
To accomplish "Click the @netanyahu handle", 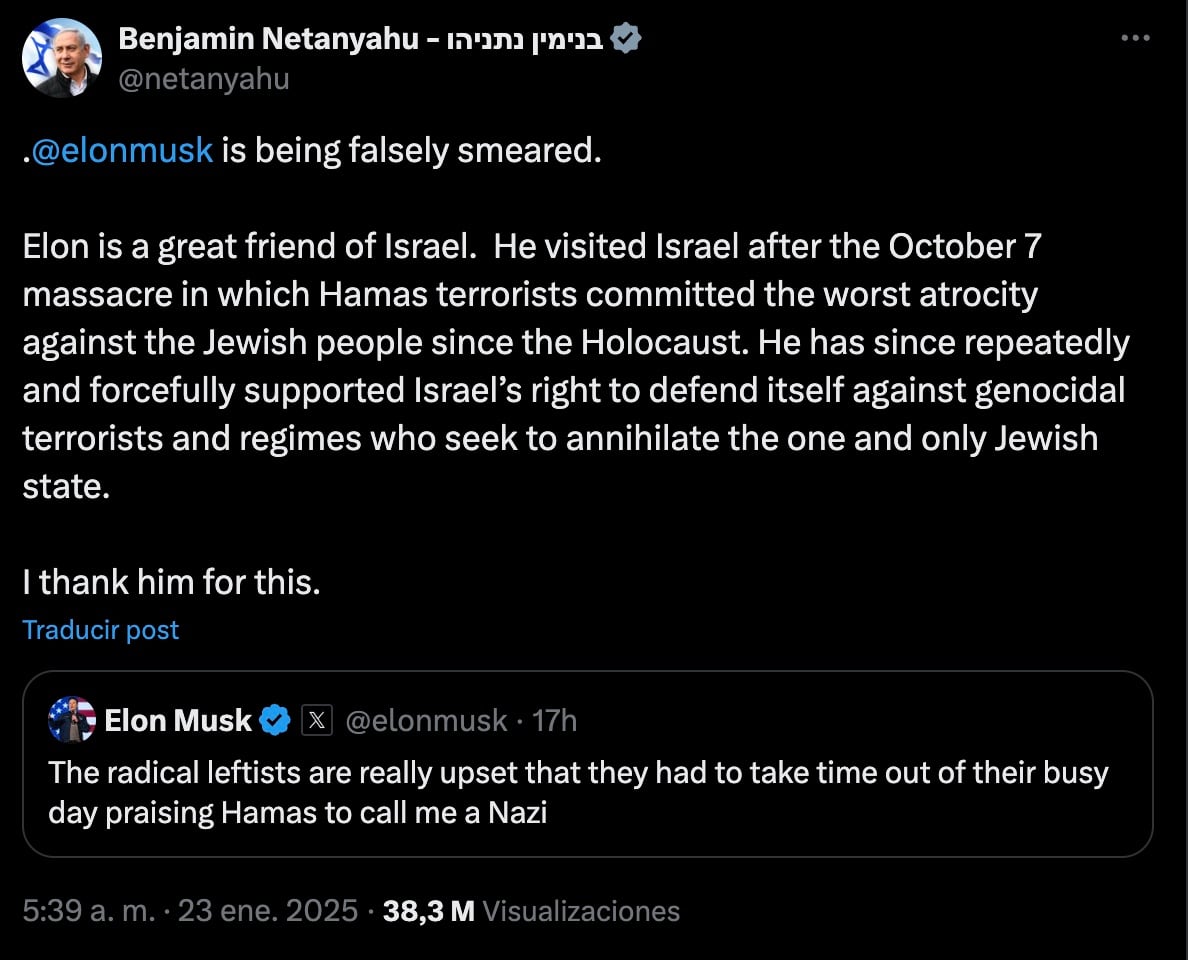I will coord(204,78).
